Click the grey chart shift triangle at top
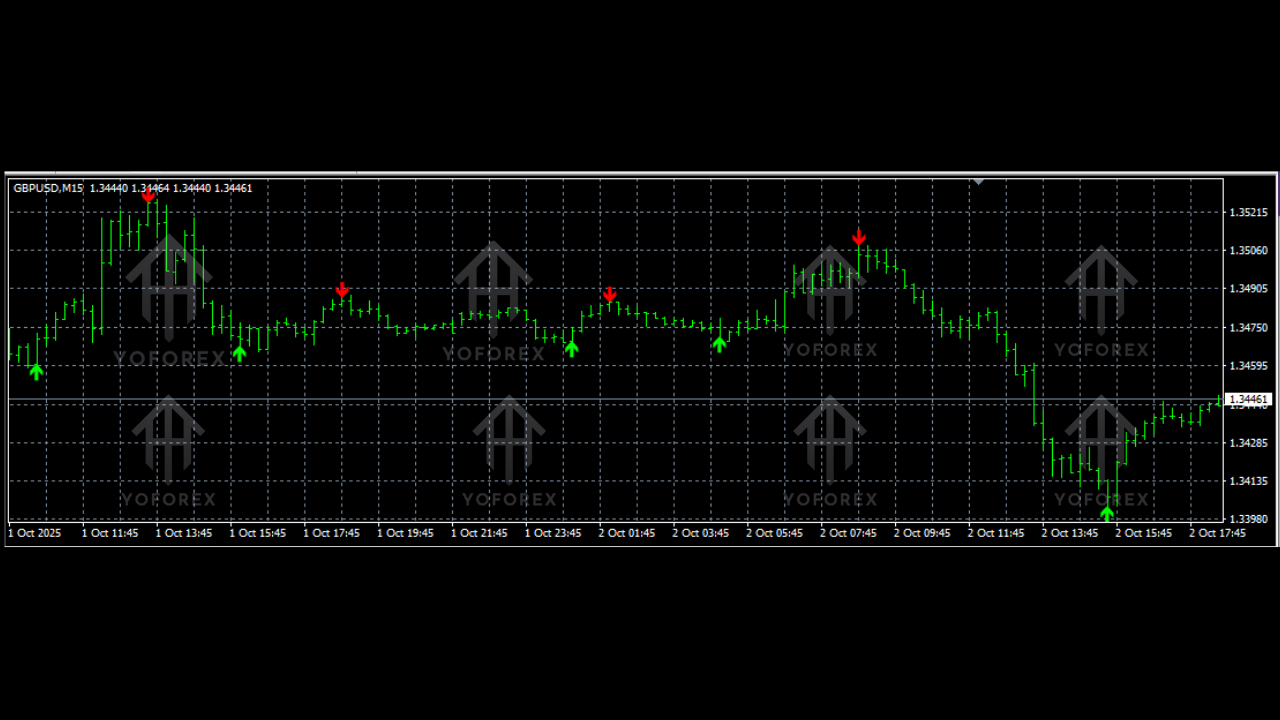 point(978,182)
